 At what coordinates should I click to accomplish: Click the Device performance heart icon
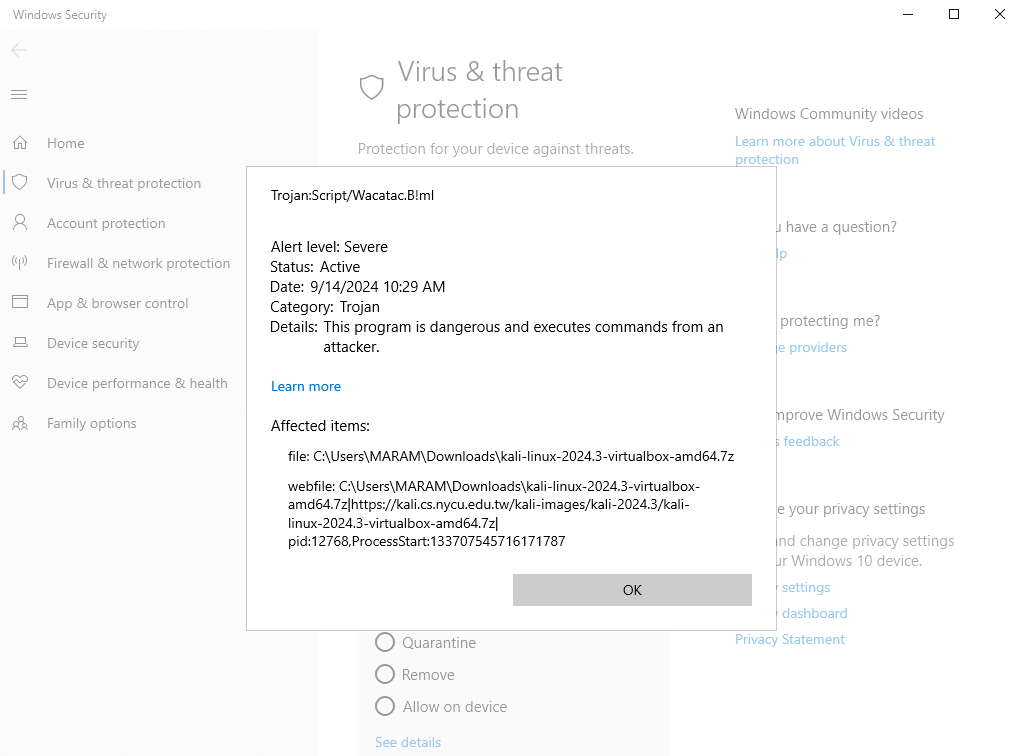point(20,383)
